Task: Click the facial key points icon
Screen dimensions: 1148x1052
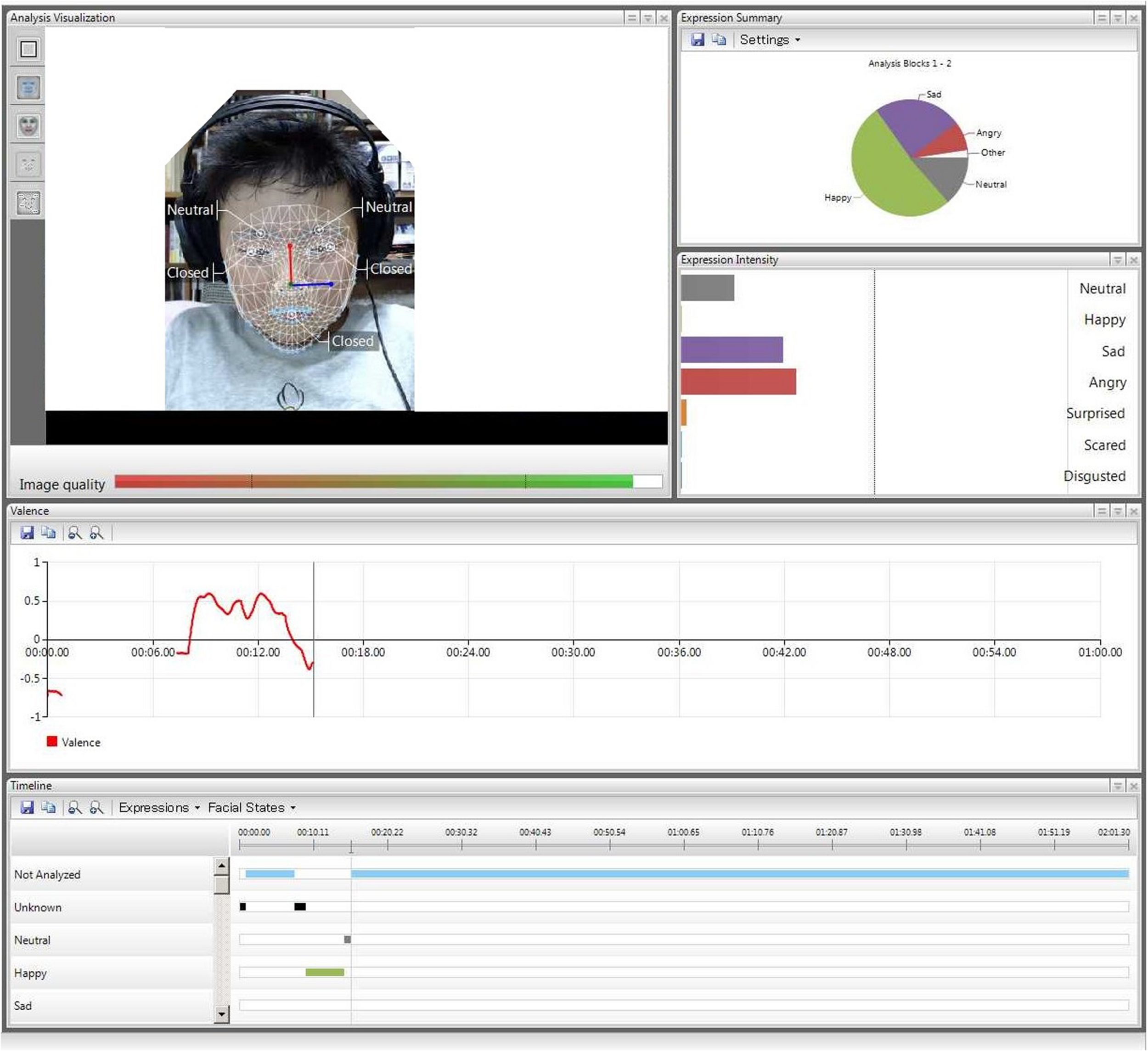Action: (28, 164)
